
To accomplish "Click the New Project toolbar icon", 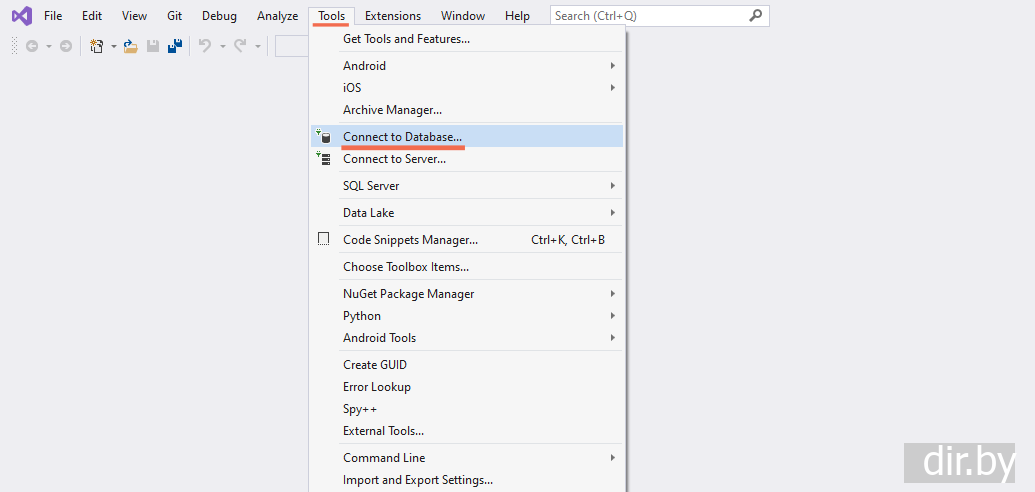I will pyautogui.click(x=97, y=46).
